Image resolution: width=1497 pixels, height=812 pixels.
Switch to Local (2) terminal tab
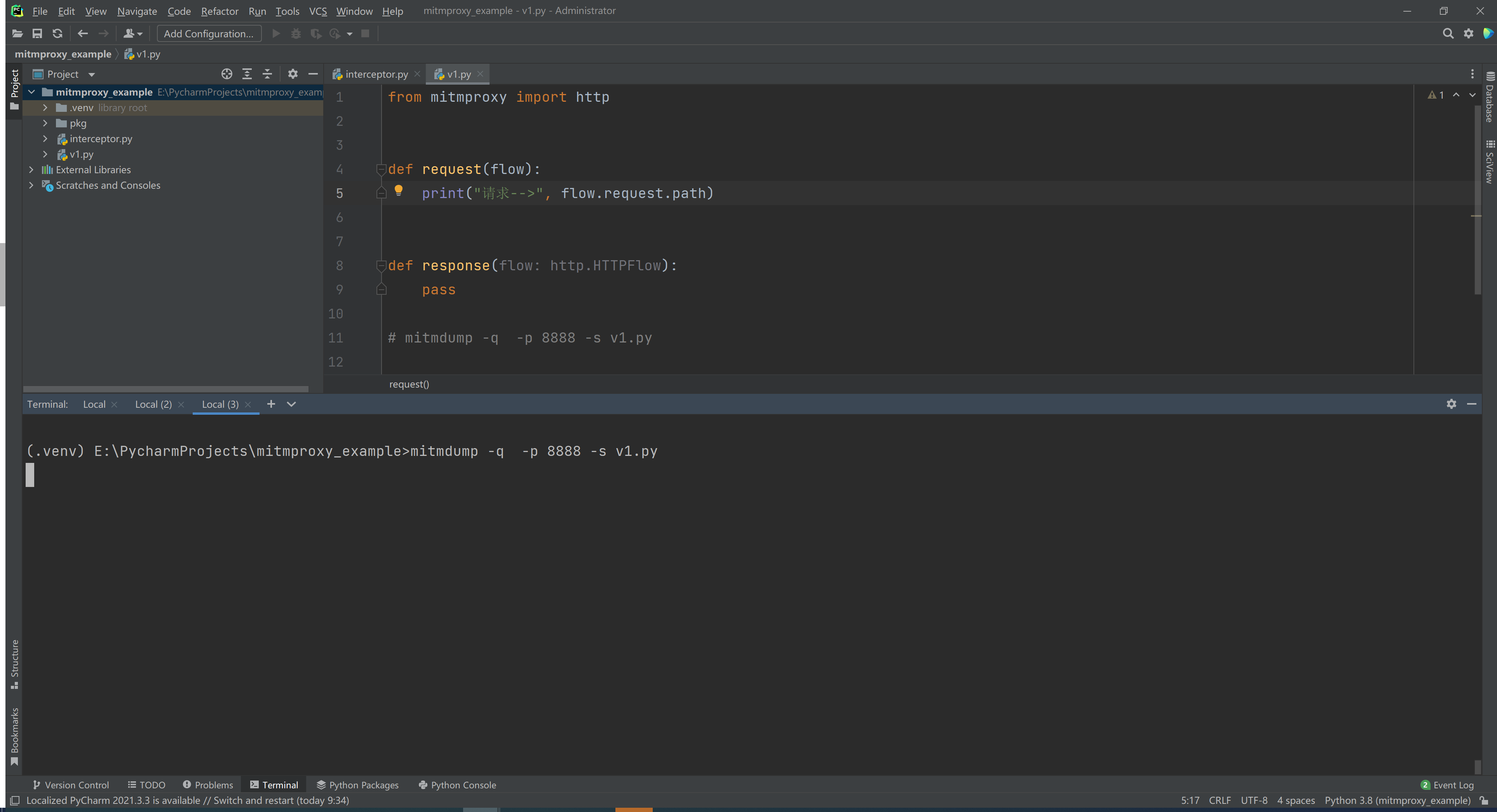click(x=153, y=404)
